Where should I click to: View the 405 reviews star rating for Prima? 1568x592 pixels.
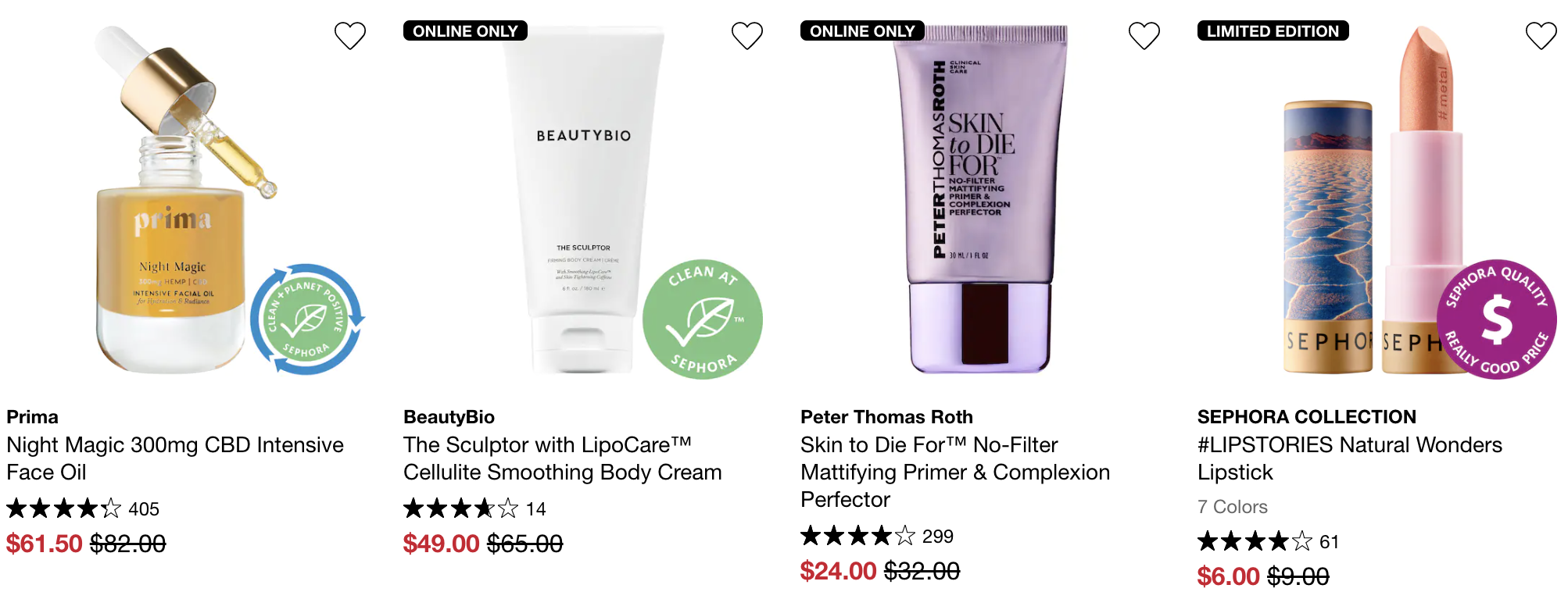click(83, 509)
